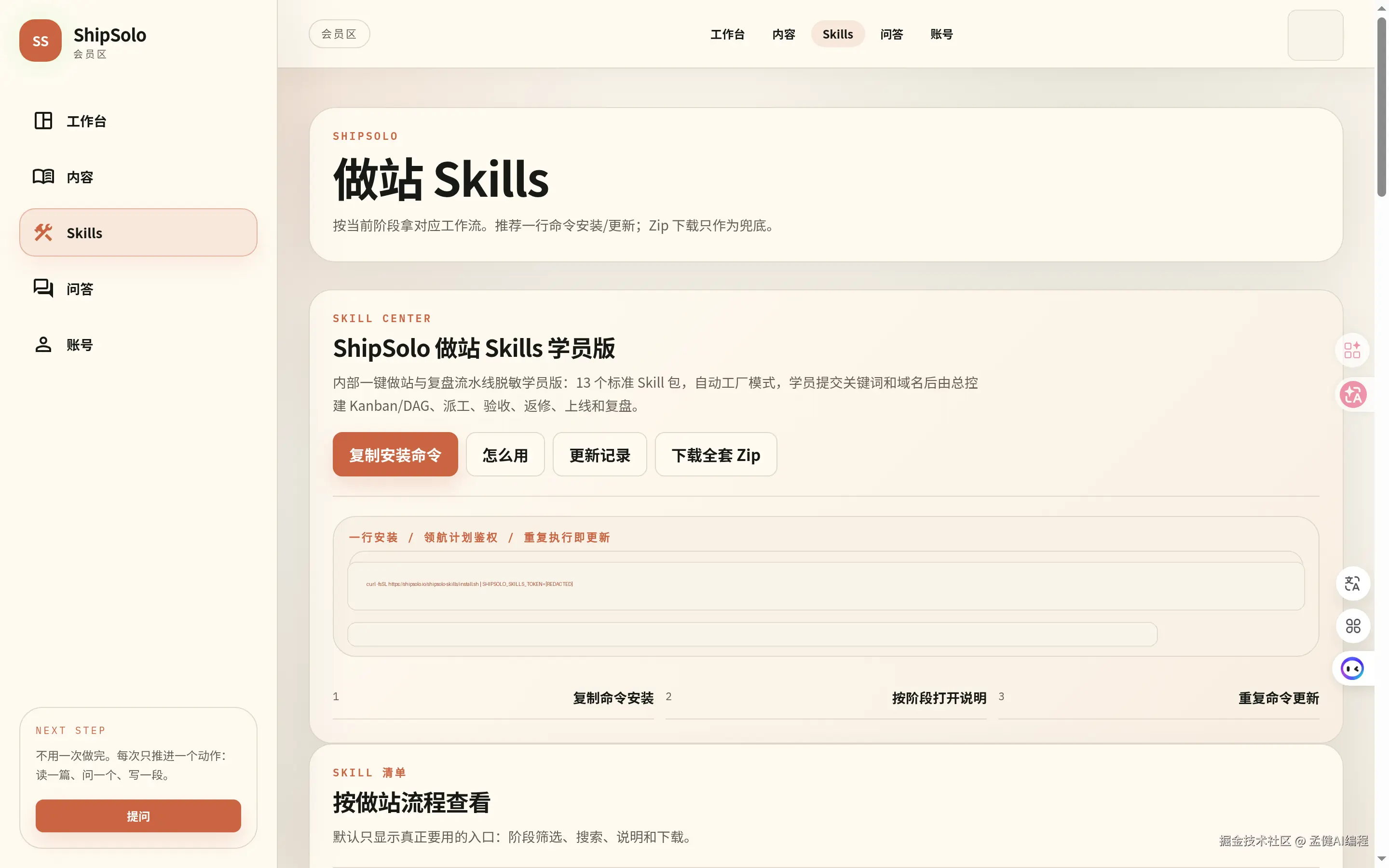Click the 按做站流程查看 heading

(411, 802)
